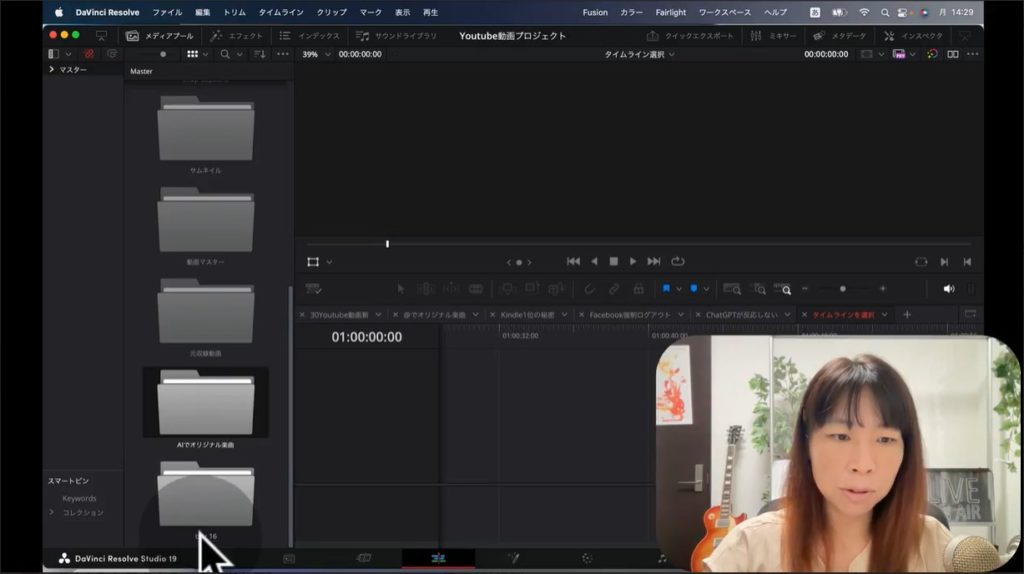Toggle loop playback
This screenshot has height=574, width=1024.
[x=678, y=261]
